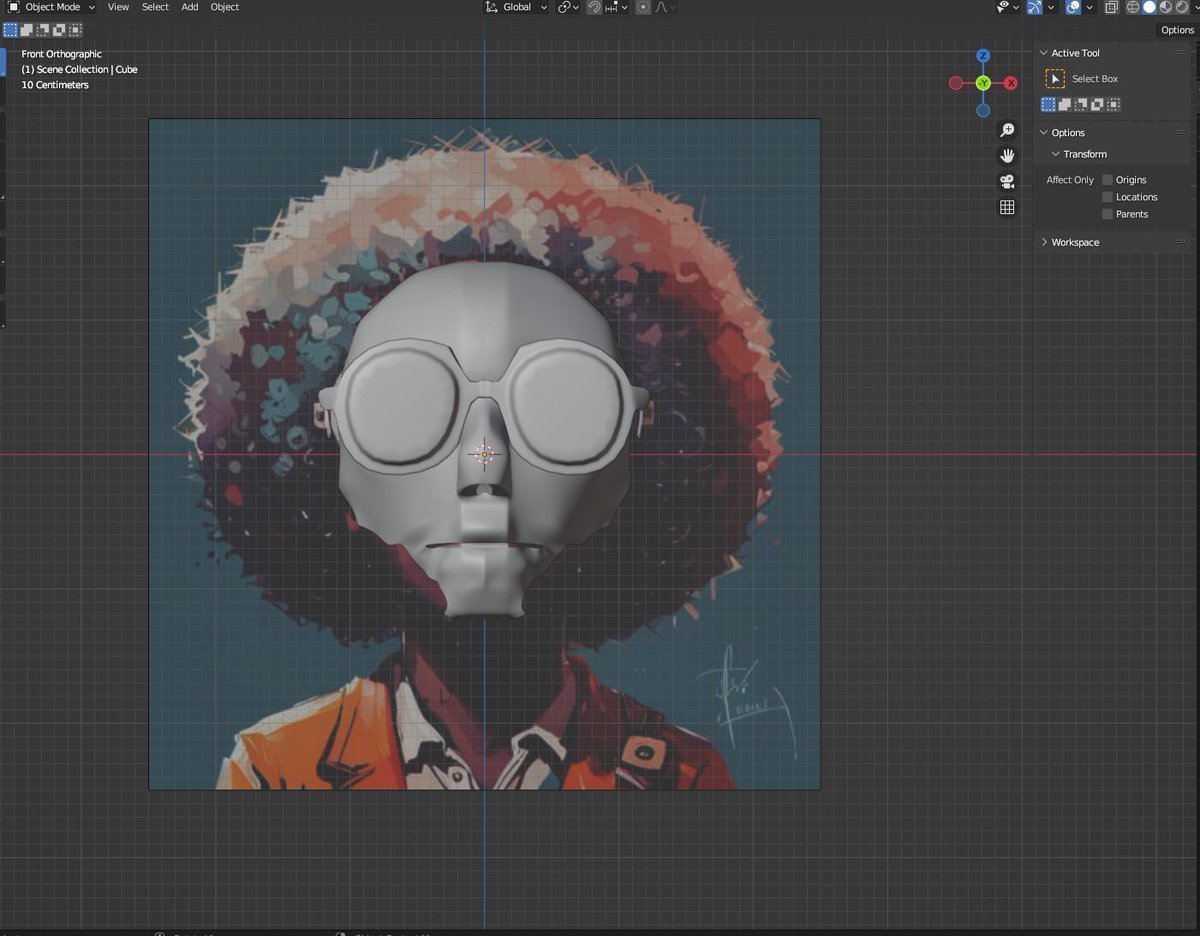Viewport: 1200px width, 936px height.
Task: Select Extend mode in top-left tool settings bar
Action: coord(27,30)
